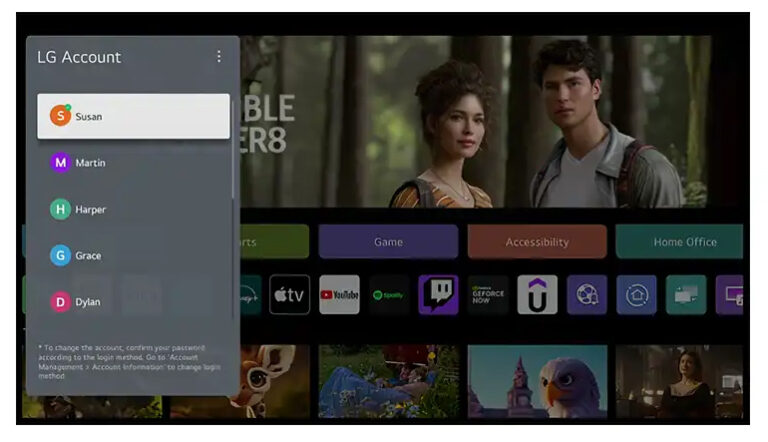Open the YouTube app
The height and width of the screenshot is (442, 768).
(339, 295)
